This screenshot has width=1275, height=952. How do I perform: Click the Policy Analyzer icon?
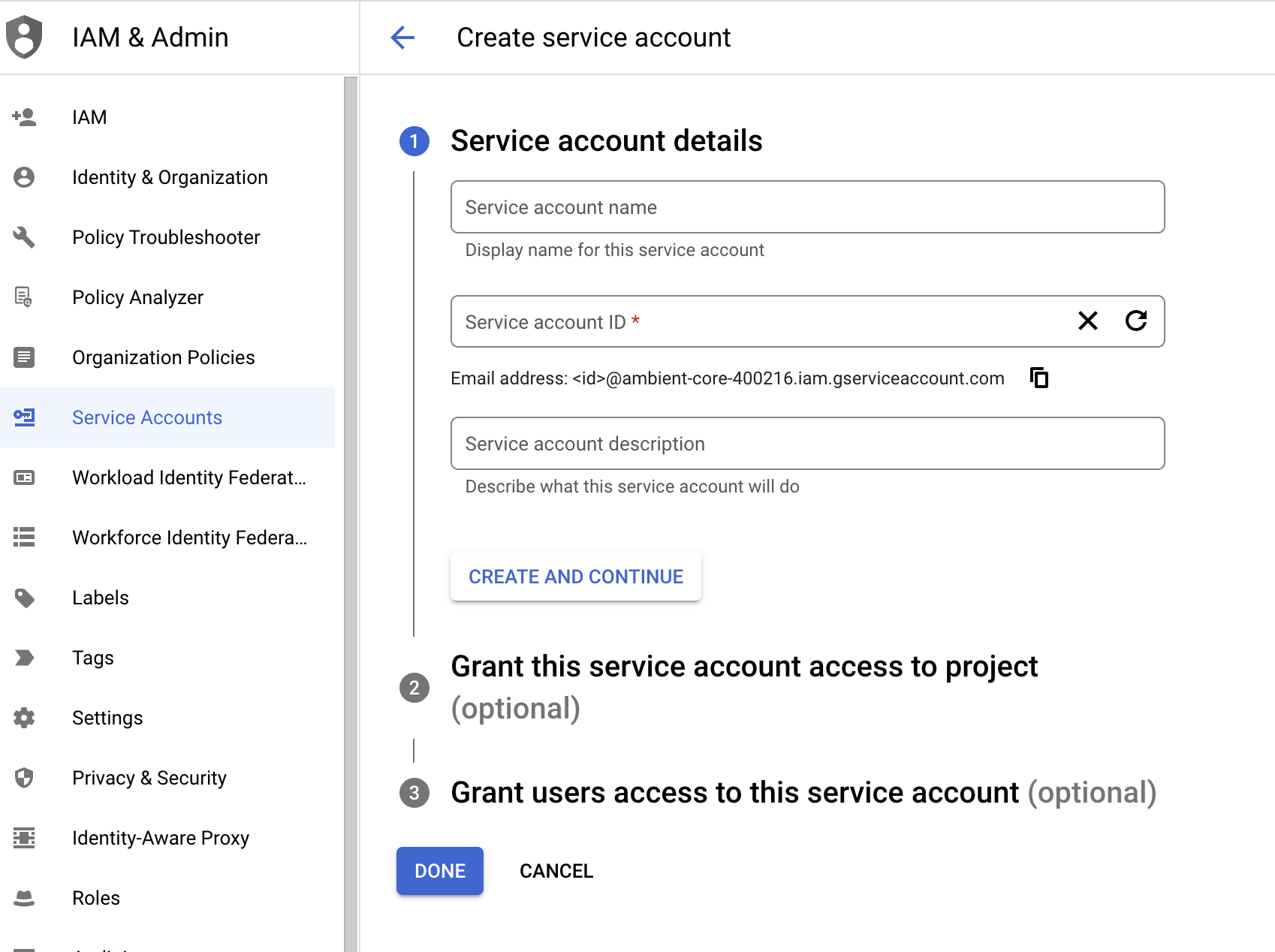point(24,297)
